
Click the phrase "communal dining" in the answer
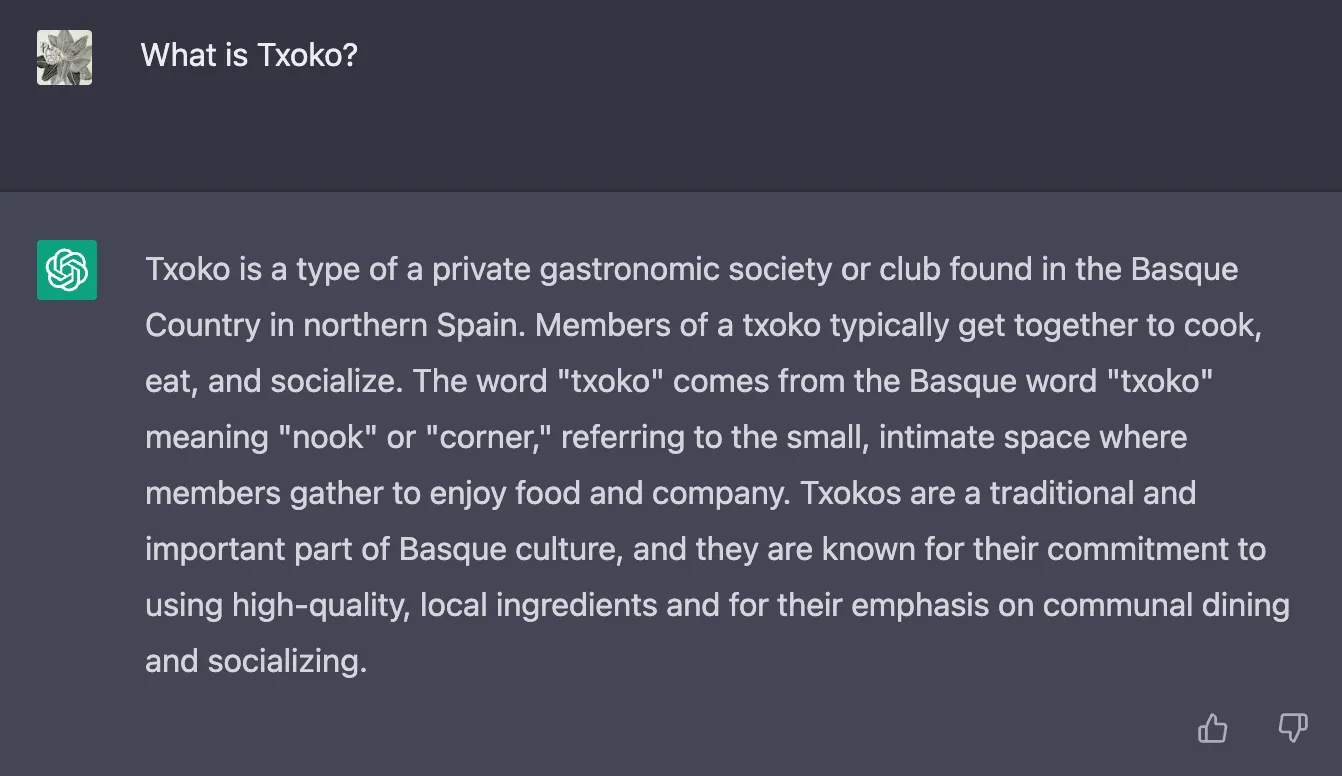[1165, 605]
